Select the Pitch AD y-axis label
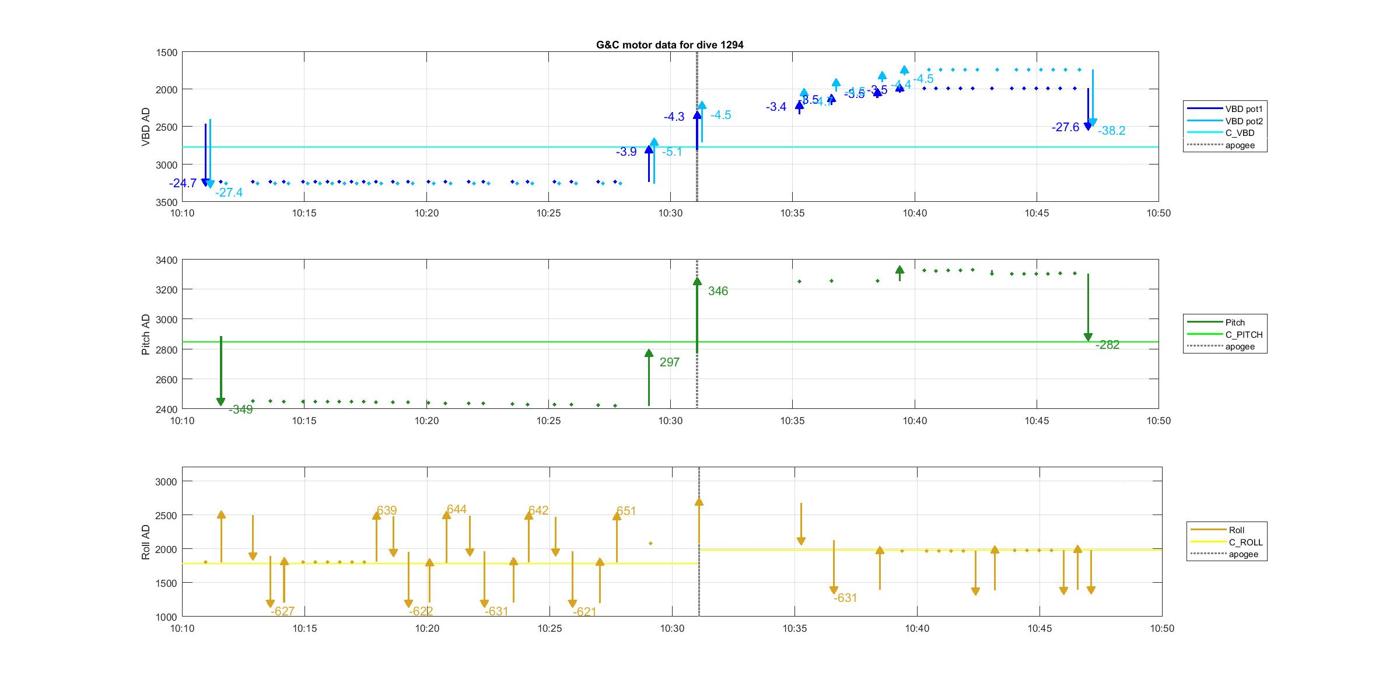 coord(146,335)
